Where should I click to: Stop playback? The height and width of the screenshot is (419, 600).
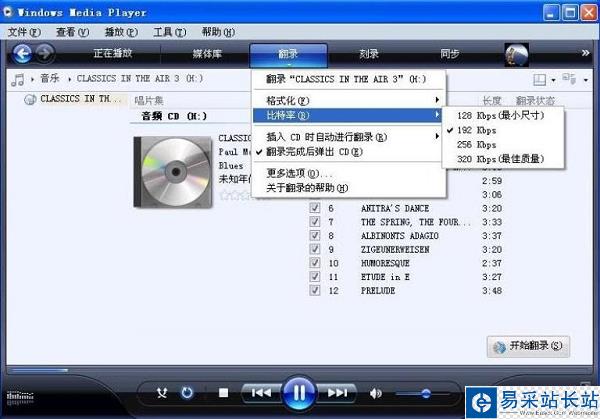point(223,393)
